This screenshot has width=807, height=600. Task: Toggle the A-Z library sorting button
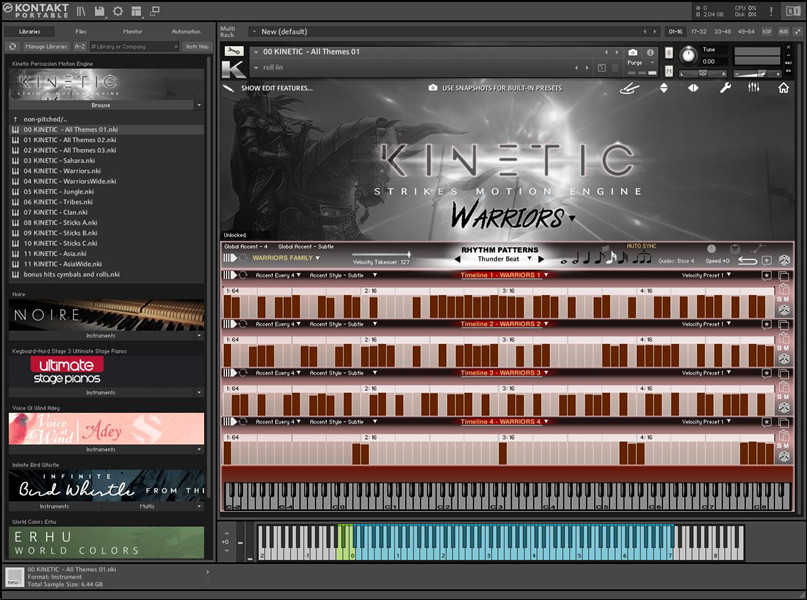[80, 47]
